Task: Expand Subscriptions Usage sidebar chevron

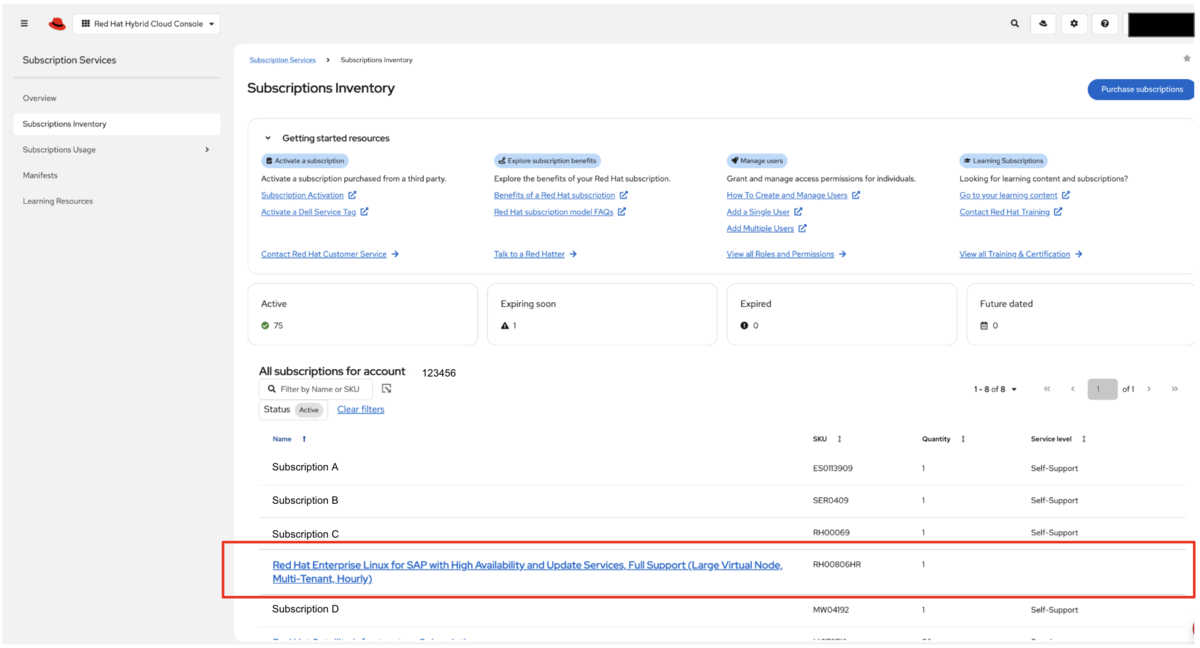Action: pyautogui.click(x=207, y=150)
